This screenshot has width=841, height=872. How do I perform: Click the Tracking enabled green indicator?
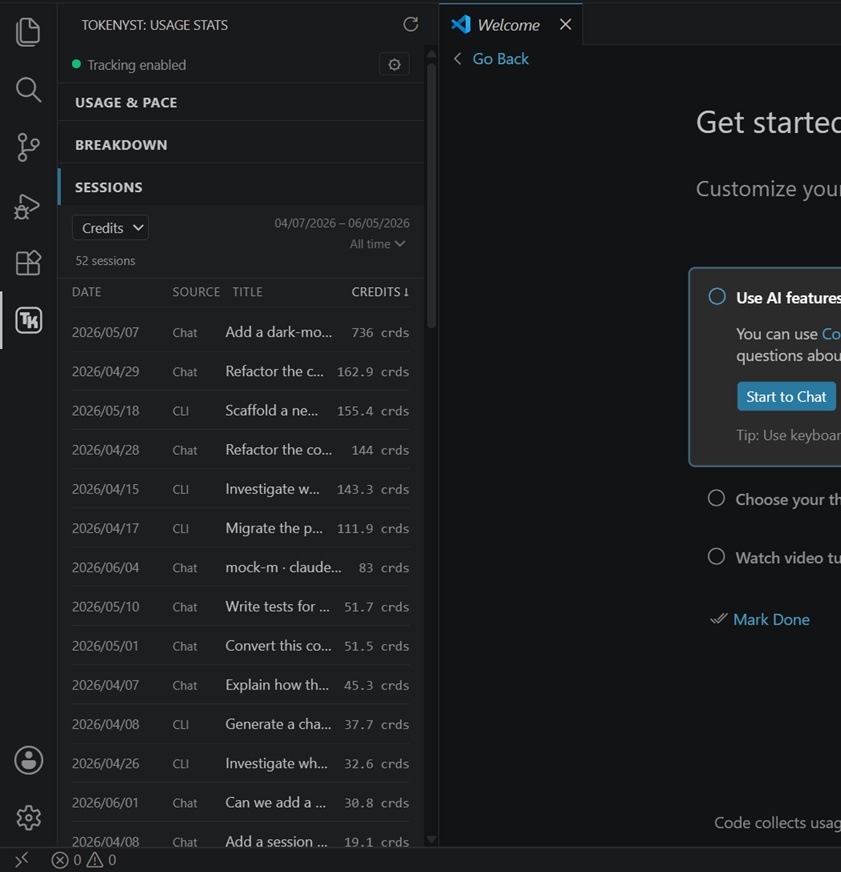77,64
